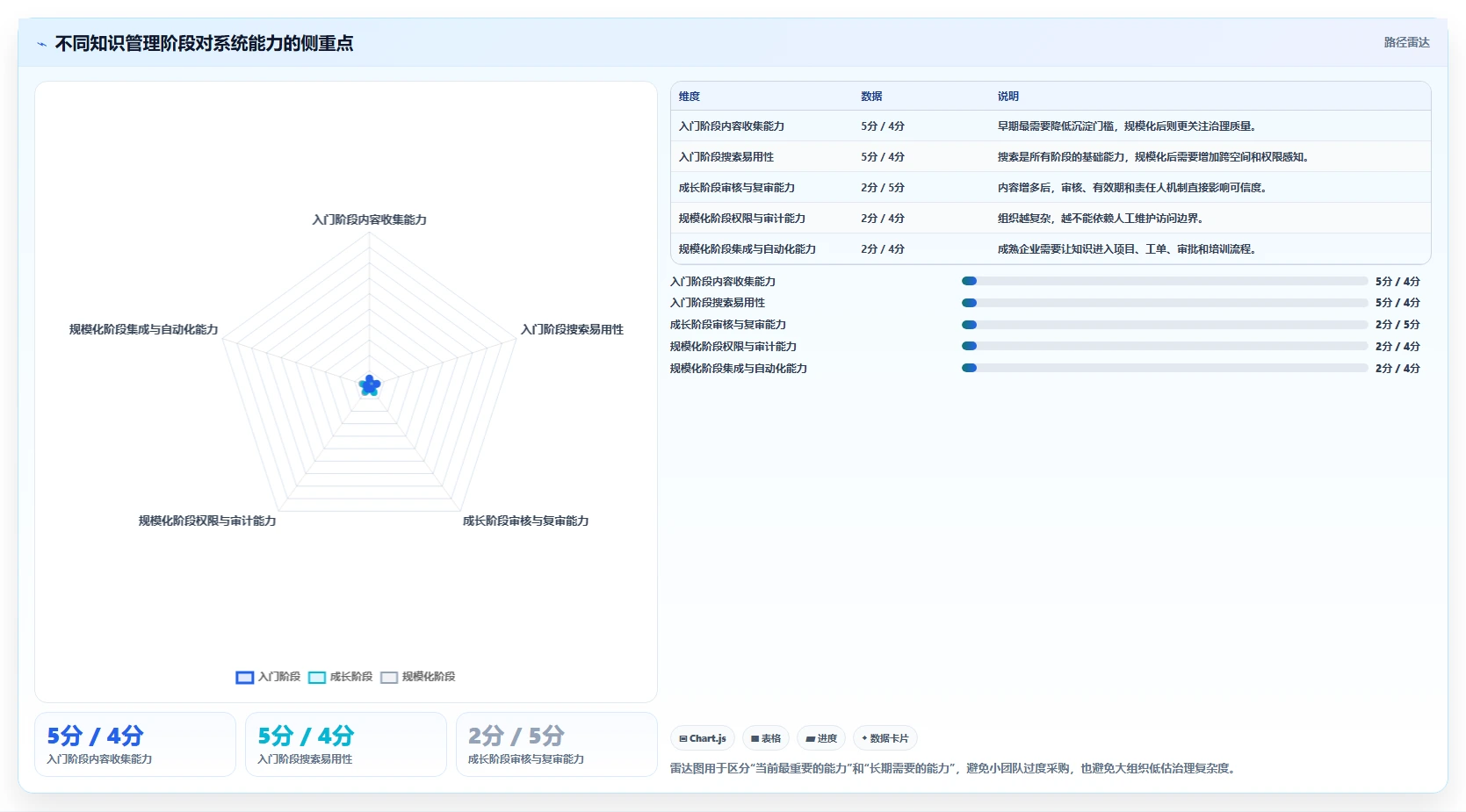The width and height of the screenshot is (1466, 812).
Task: Click the radar data point at chart center
Action: coord(370,385)
